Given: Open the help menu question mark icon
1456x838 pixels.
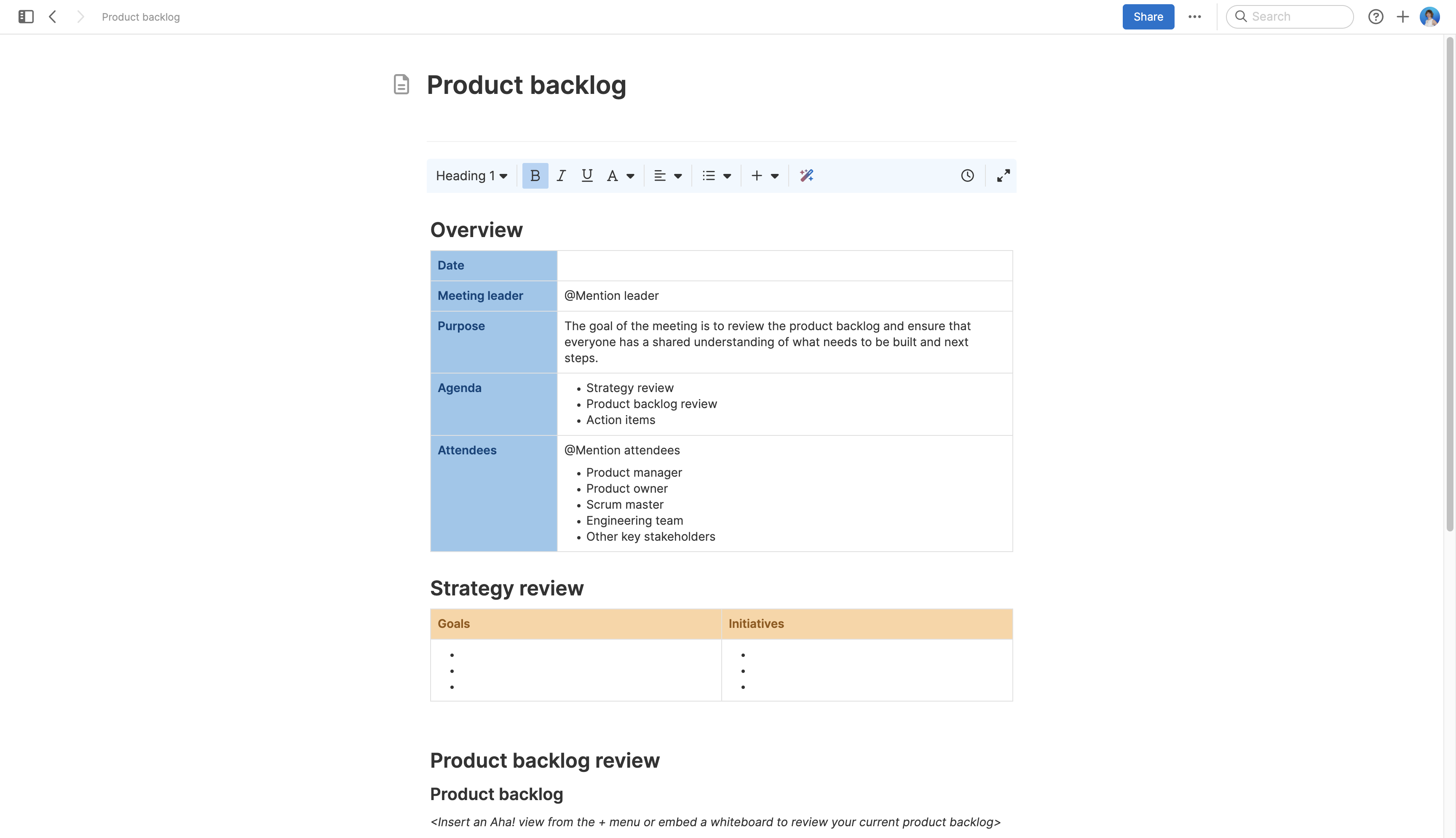Looking at the screenshot, I should (x=1376, y=17).
